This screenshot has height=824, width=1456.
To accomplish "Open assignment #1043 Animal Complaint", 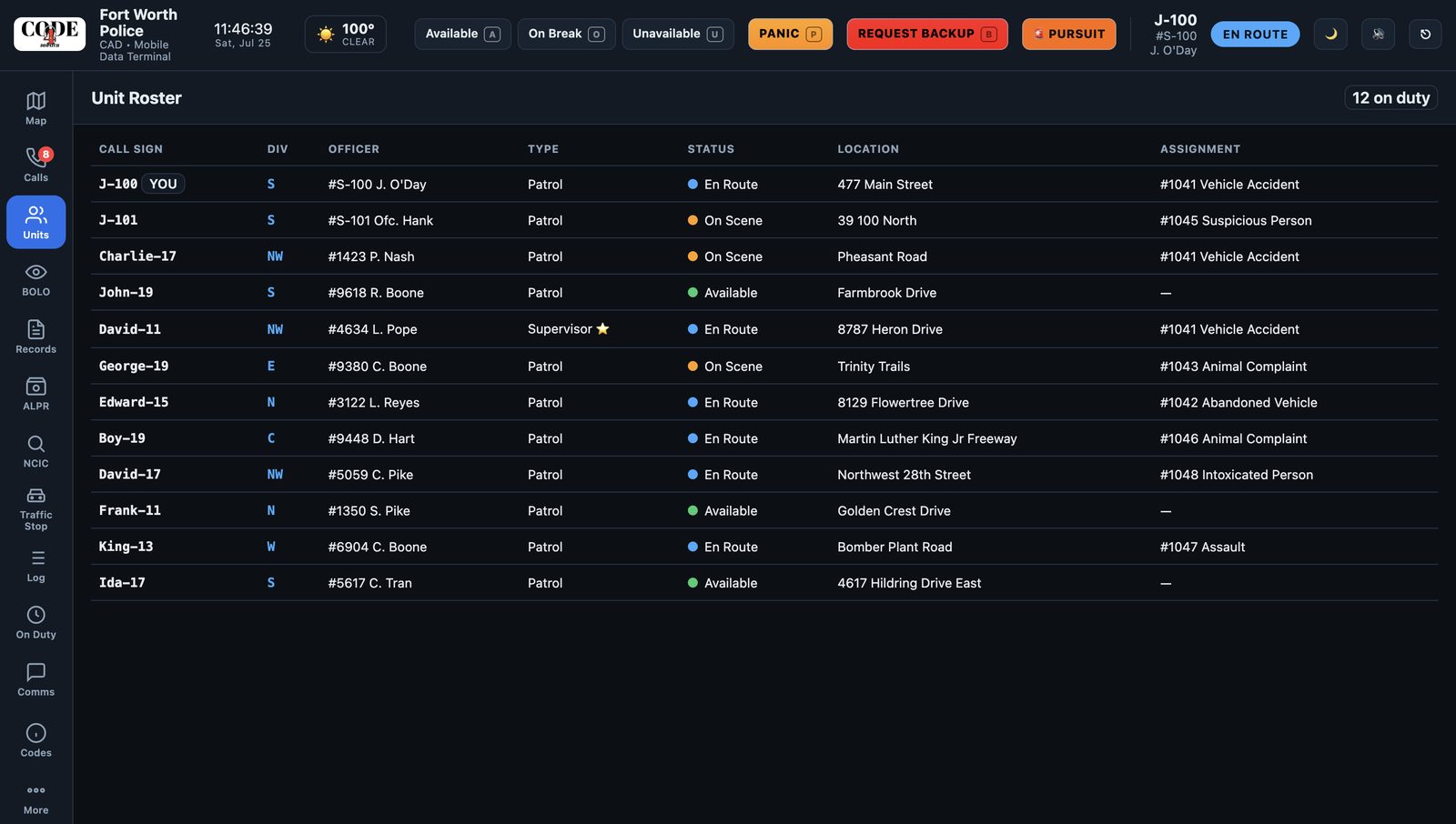I will coord(1233,367).
